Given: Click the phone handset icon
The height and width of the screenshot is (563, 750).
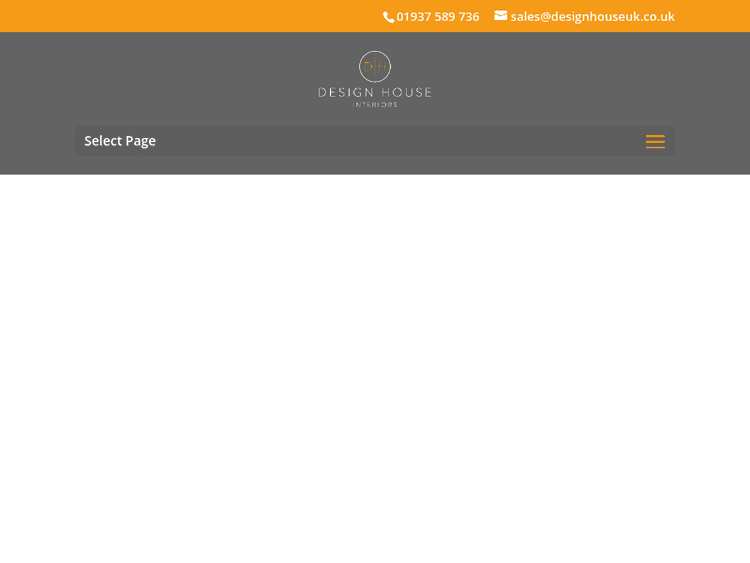Looking at the screenshot, I should click(x=389, y=17).
